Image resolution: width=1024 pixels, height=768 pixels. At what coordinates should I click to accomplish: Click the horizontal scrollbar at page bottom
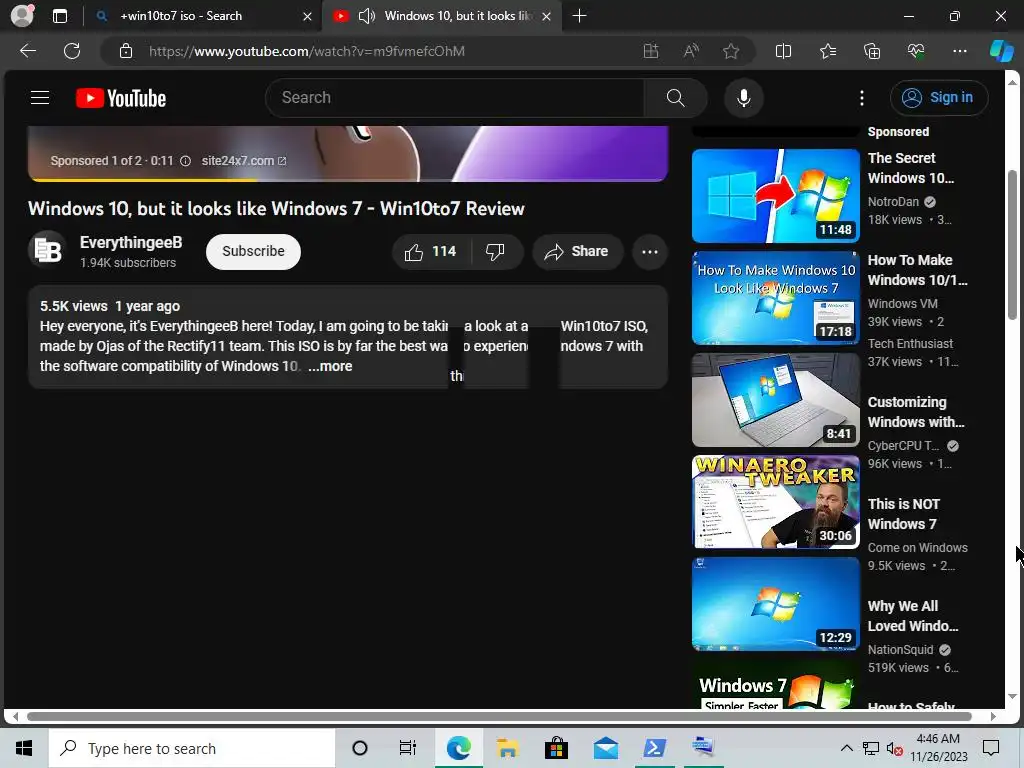point(499,716)
